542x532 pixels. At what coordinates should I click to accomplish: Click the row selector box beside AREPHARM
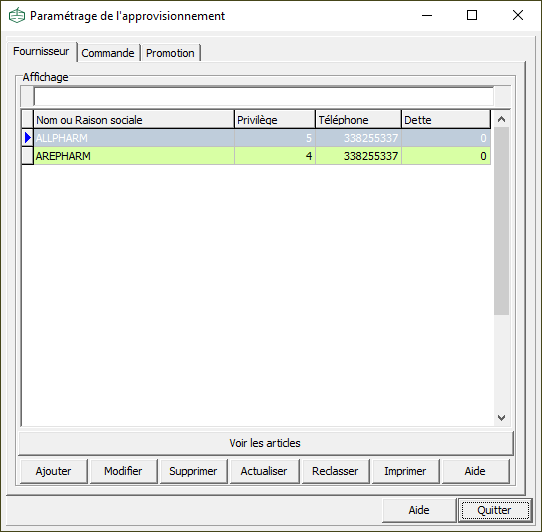[x=28, y=156]
